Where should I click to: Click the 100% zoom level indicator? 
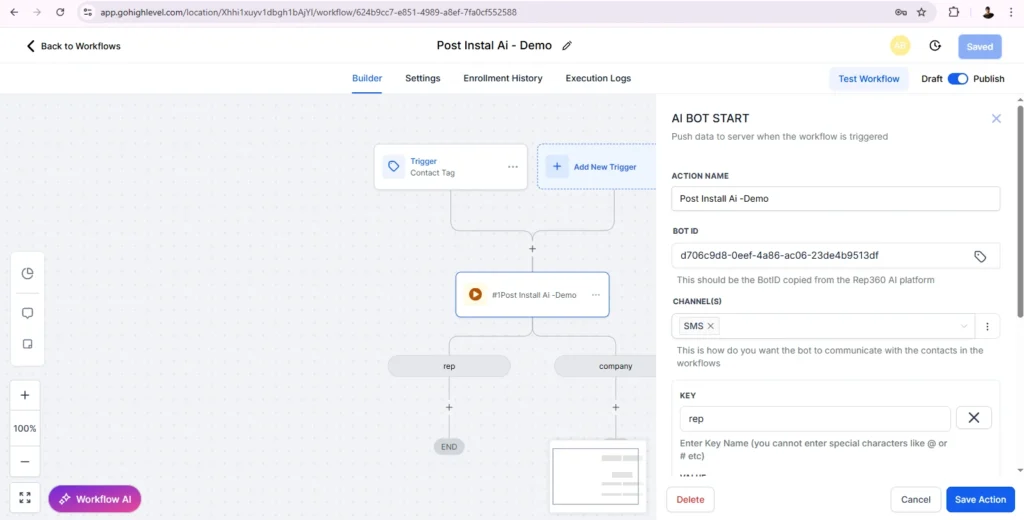point(25,428)
